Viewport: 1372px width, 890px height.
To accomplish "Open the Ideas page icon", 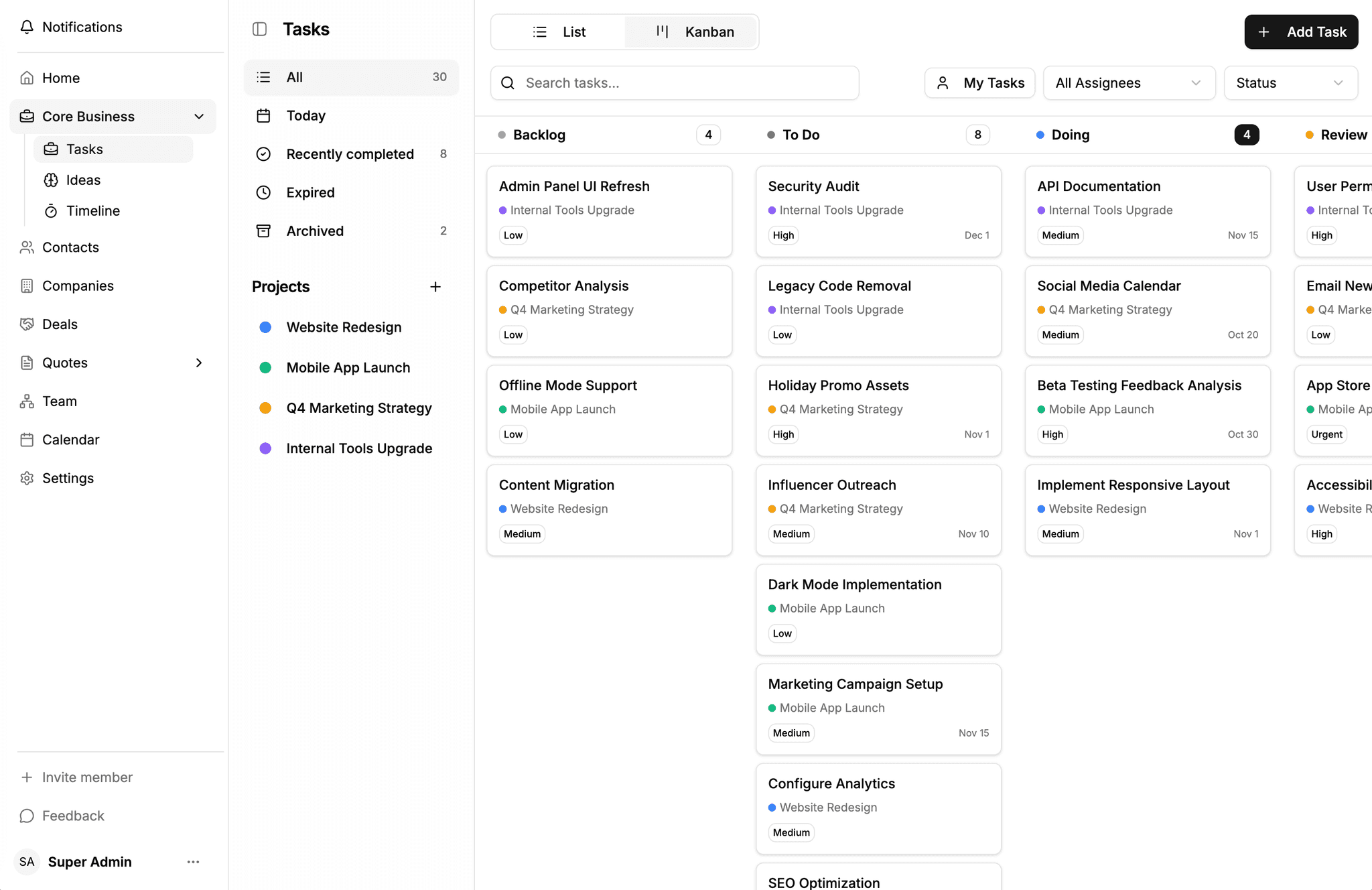I will point(51,180).
